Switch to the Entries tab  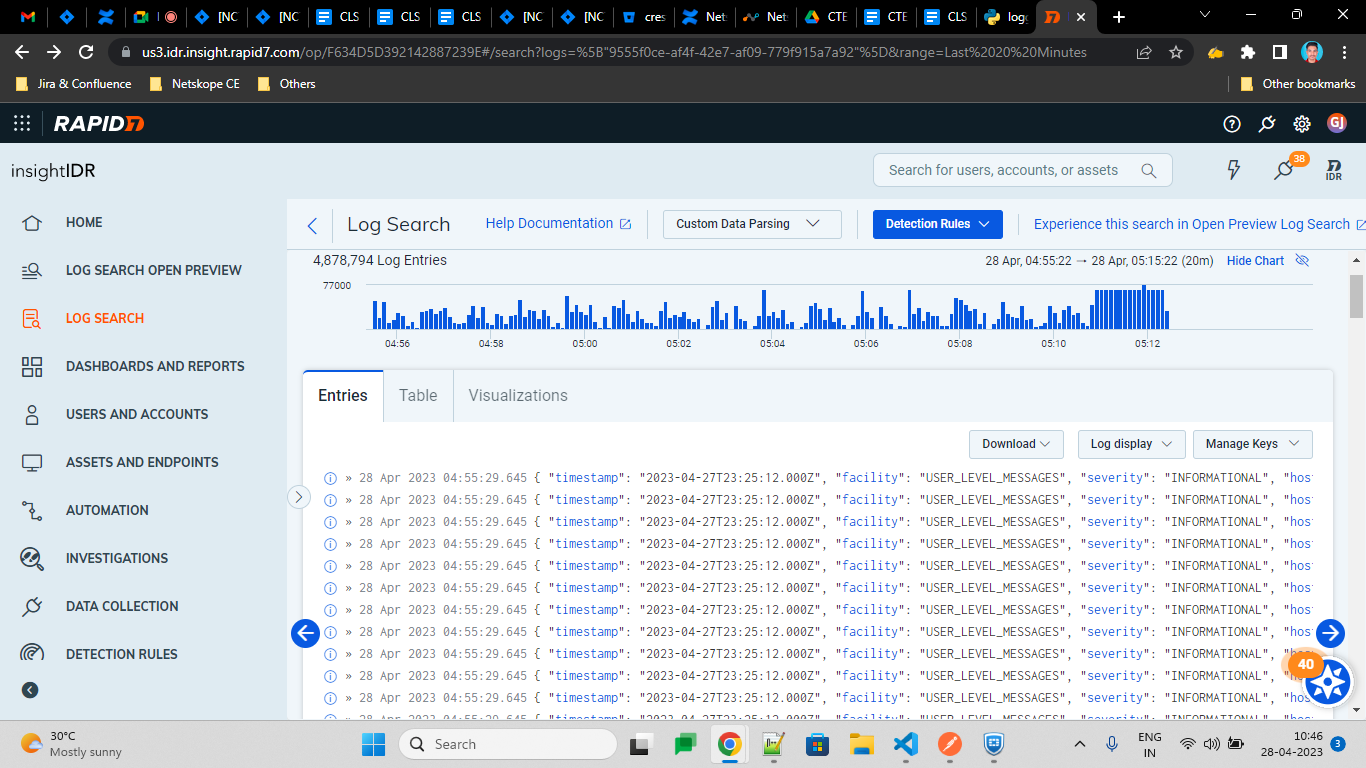[x=343, y=396]
